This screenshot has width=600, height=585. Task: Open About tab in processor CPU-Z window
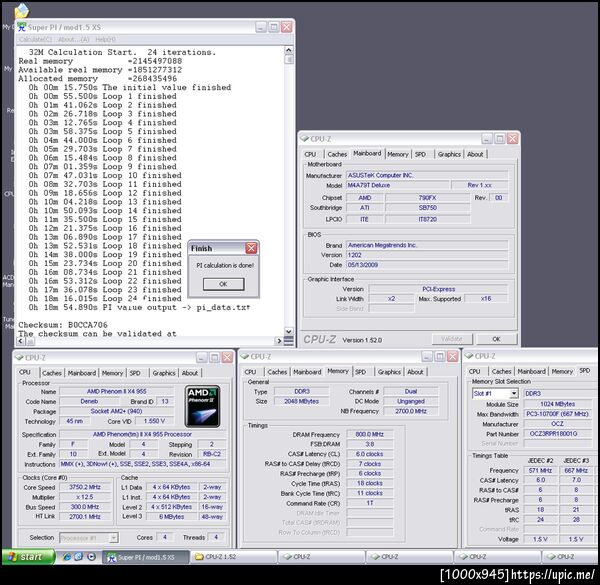point(190,373)
